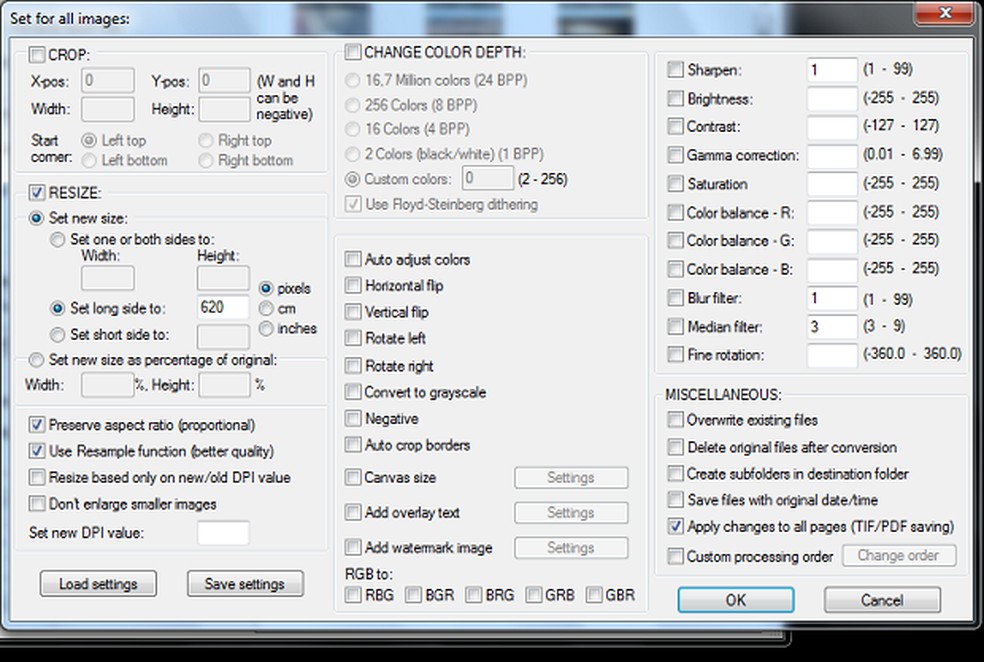Screen dimensions: 984x662
Task: Enable RGB to BGR checkbox
Action: point(414,595)
